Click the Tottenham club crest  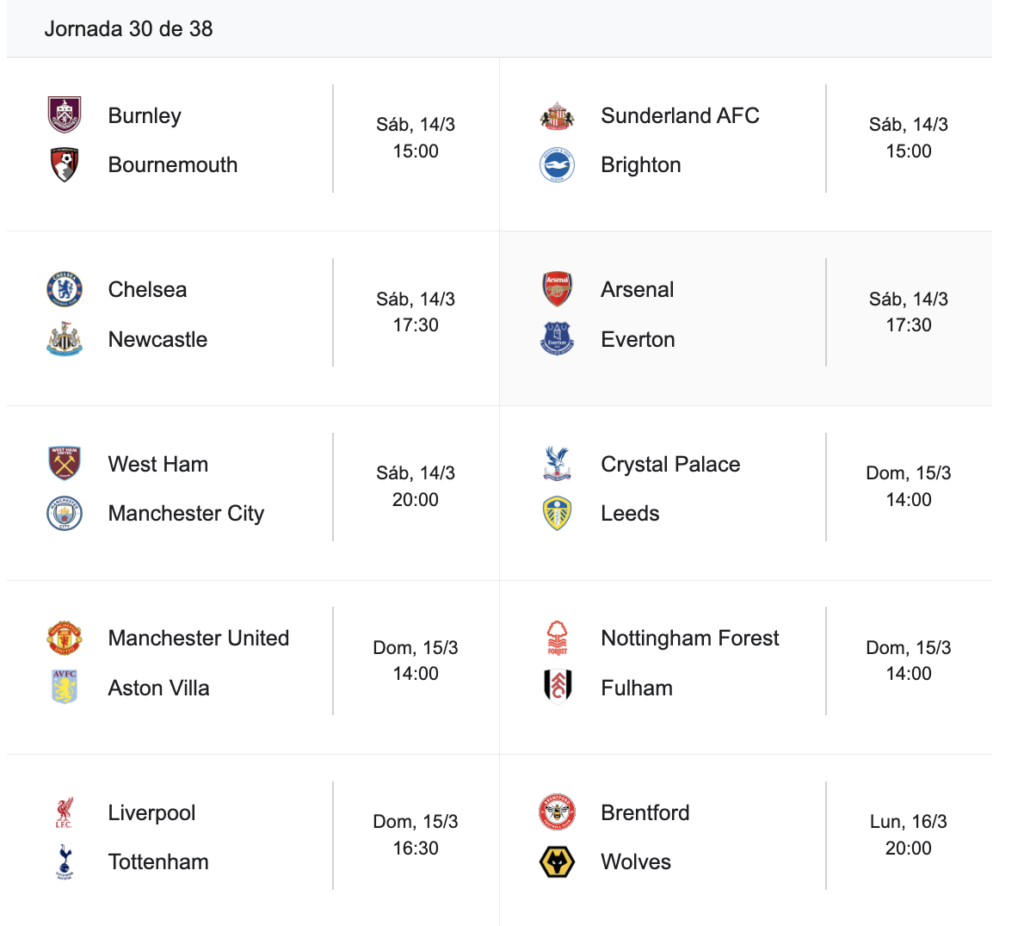(x=64, y=862)
